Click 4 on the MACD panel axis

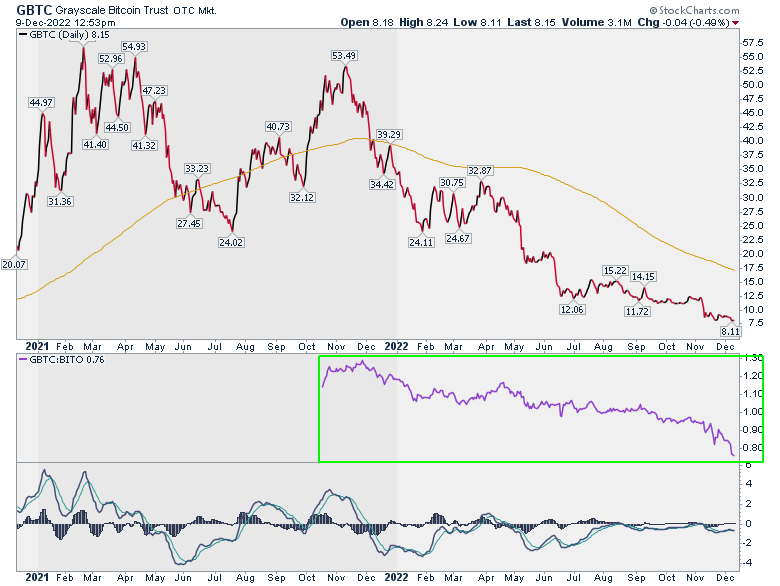tap(749, 484)
